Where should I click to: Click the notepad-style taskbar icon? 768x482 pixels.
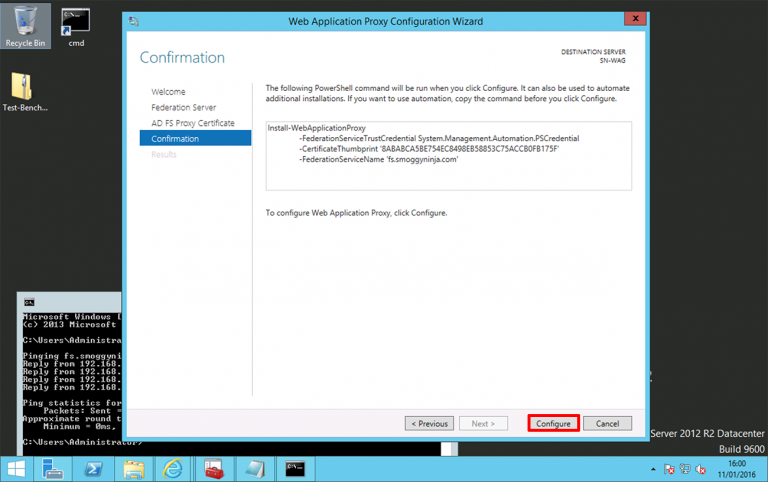pos(255,469)
